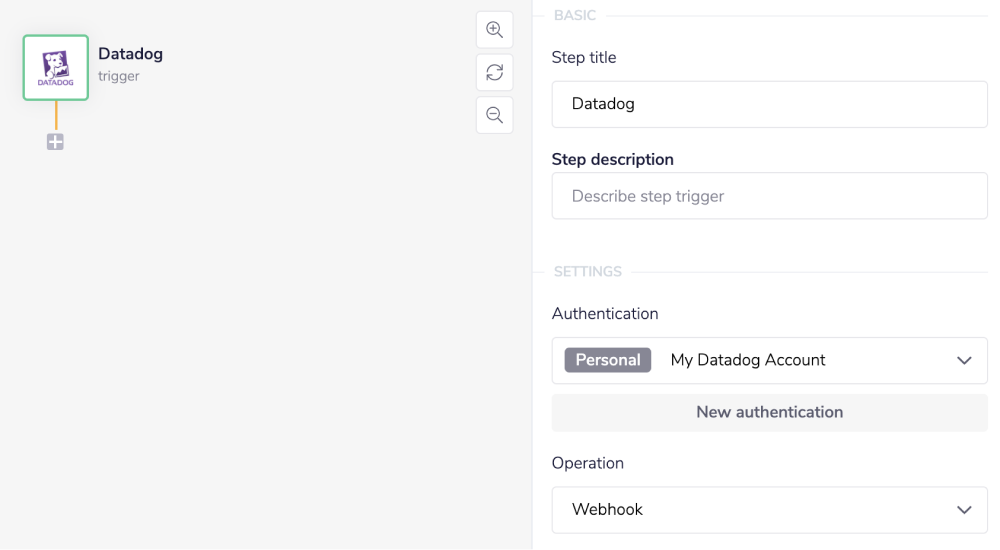1000x550 pixels.
Task: Zoom out of the workflow canvas
Action: (494, 115)
